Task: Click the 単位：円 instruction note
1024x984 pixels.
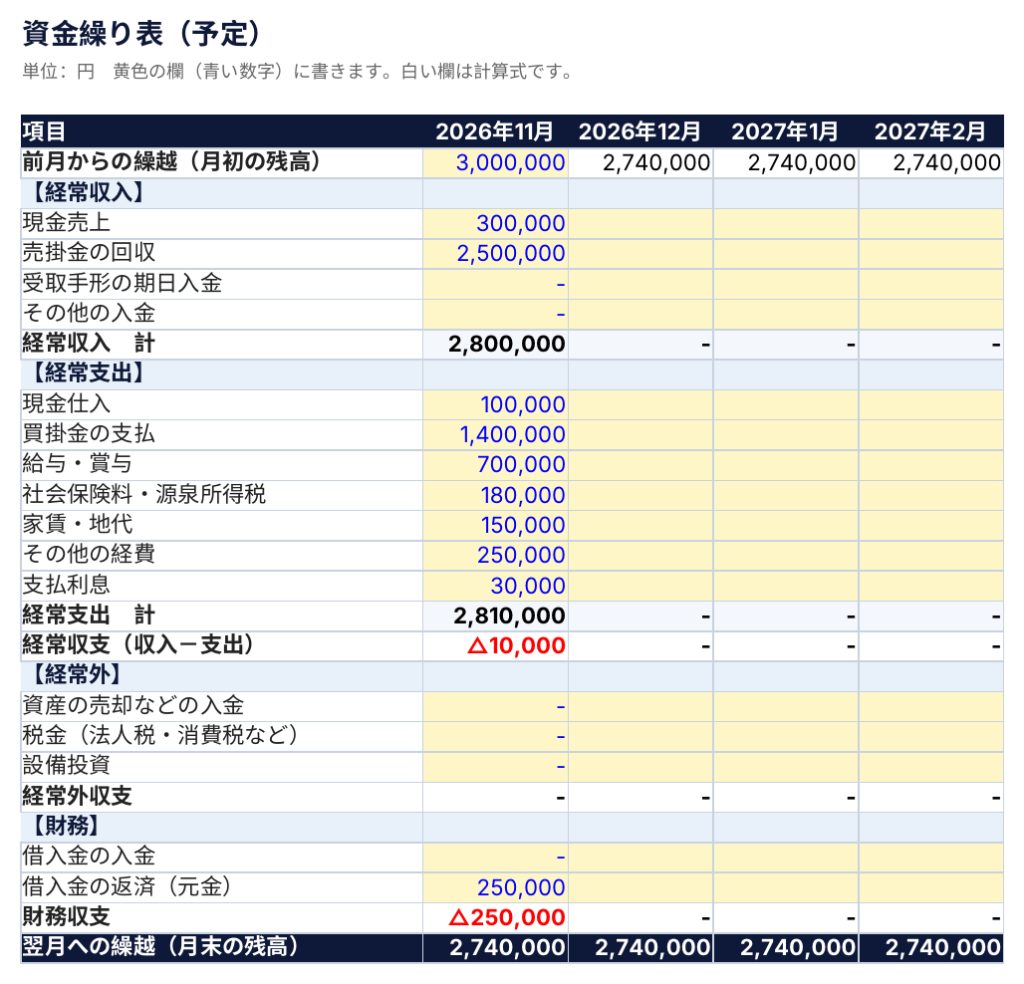Action: click(x=297, y=71)
